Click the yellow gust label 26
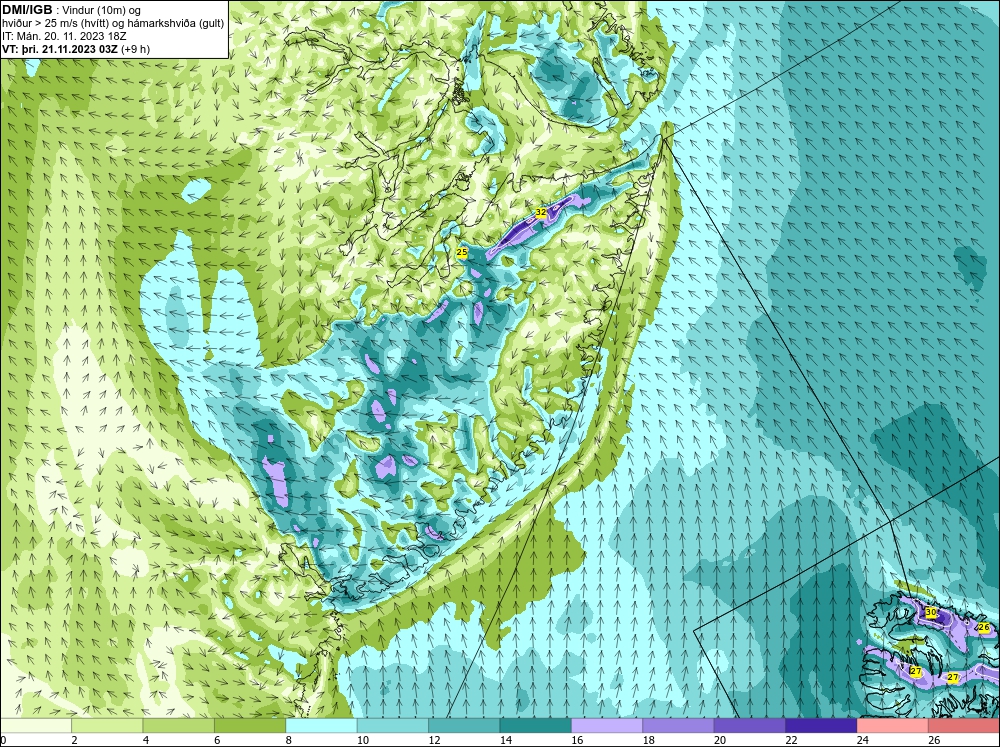This screenshot has width=1000, height=747. [x=983, y=628]
